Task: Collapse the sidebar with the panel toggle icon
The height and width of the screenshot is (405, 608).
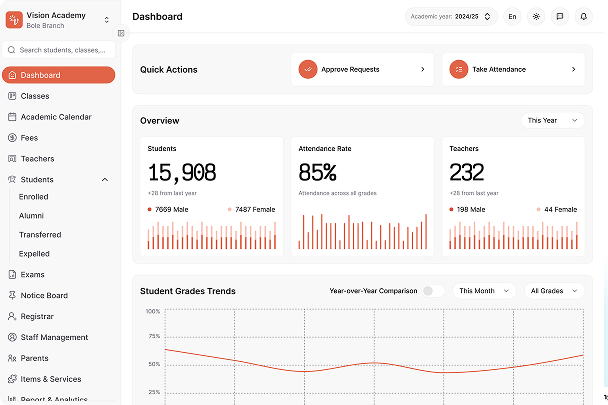Action: [121, 33]
